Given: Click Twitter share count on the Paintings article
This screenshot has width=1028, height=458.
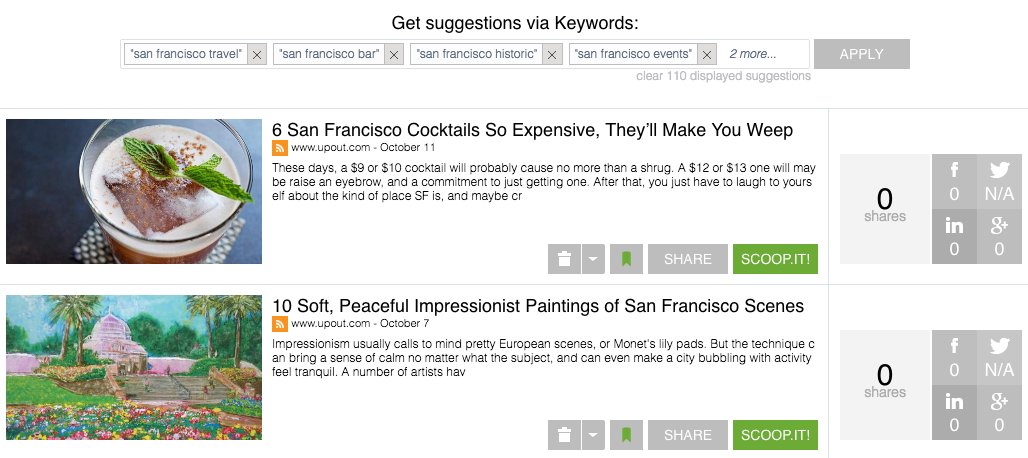Looking at the screenshot, I should pyautogui.click(x=998, y=358).
